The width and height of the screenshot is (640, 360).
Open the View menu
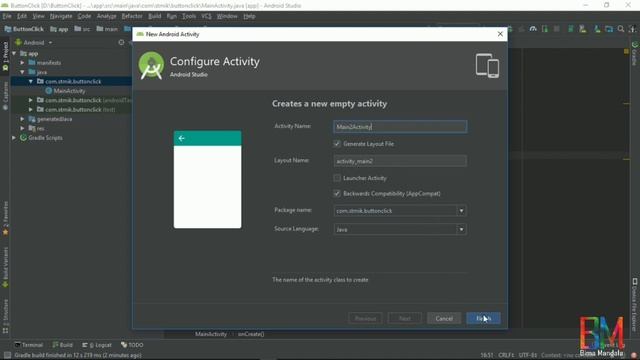(38, 16)
